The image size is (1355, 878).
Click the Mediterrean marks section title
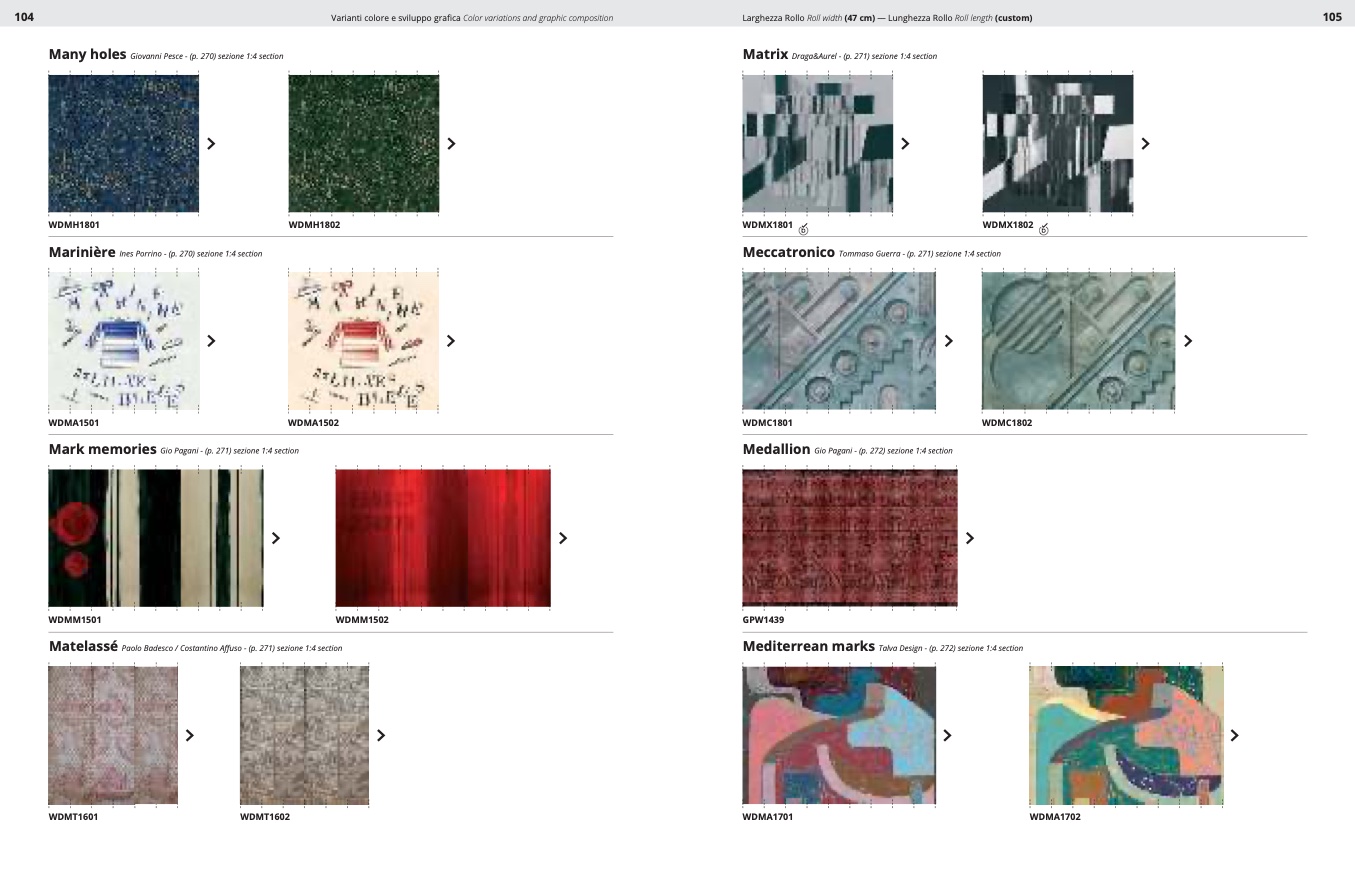[808, 647]
